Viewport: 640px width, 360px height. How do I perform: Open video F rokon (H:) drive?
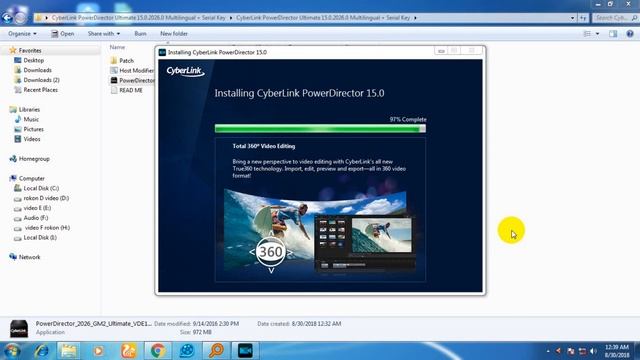pos(42,227)
